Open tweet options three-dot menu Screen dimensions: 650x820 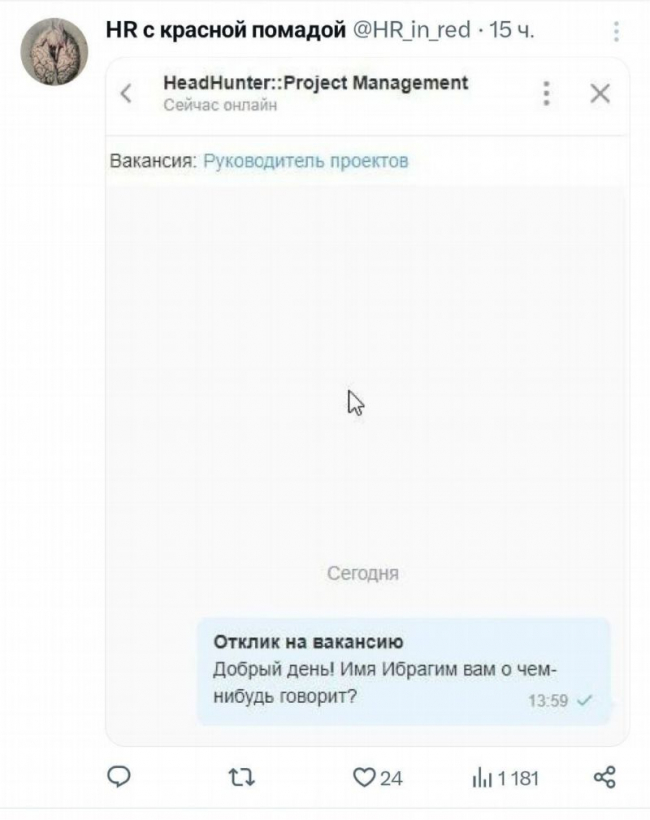[x=617, y=31]
